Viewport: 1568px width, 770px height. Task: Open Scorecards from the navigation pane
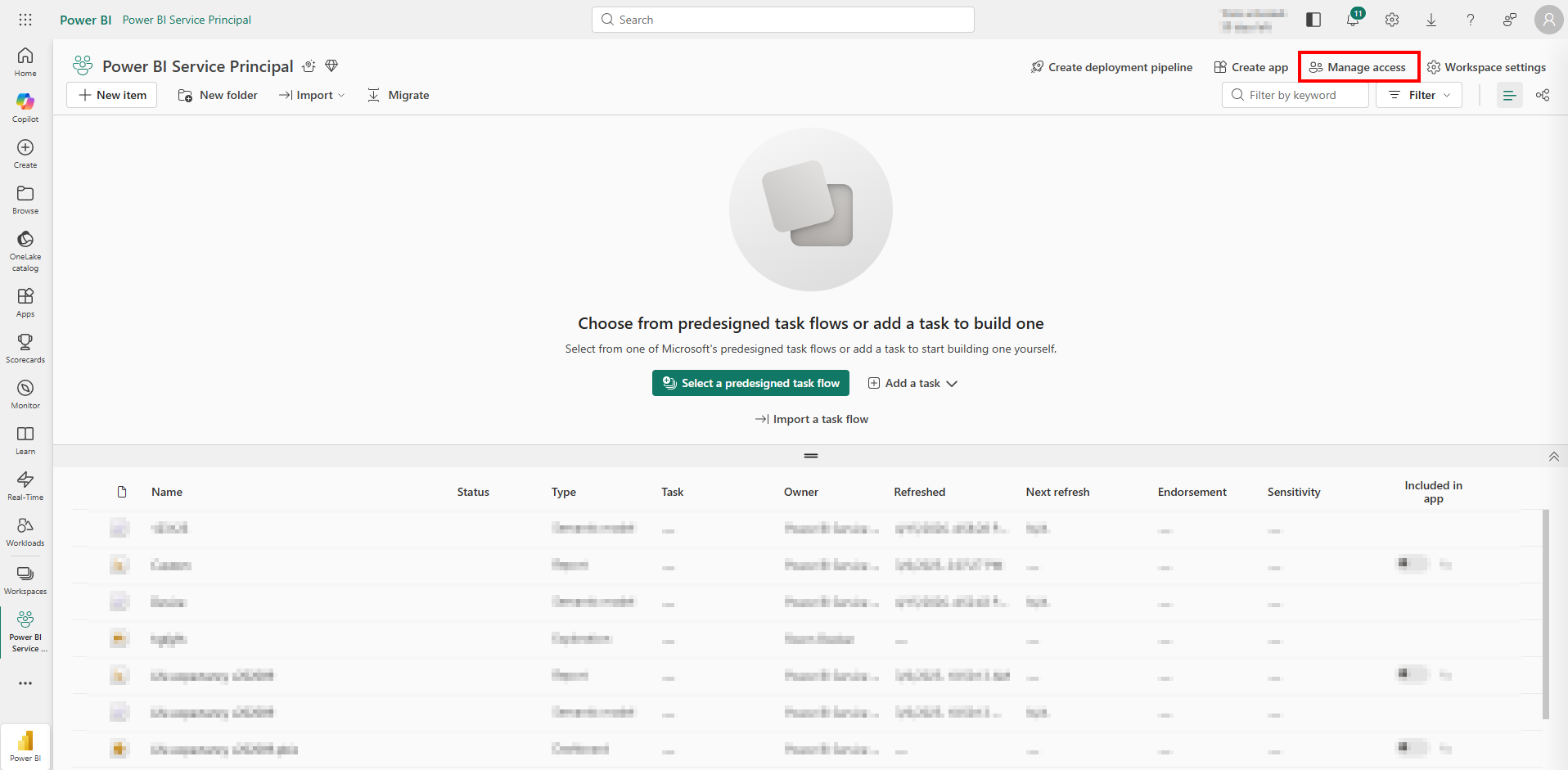[25, 348]
